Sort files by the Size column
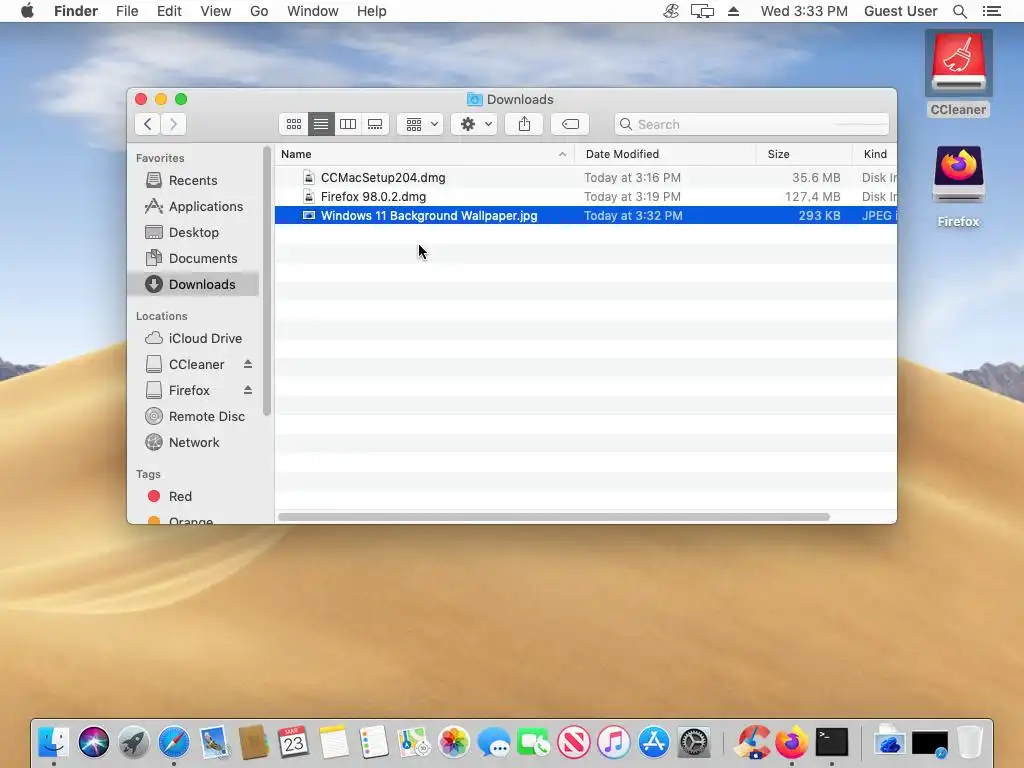 pyautogui.click(x=804, y=154)
